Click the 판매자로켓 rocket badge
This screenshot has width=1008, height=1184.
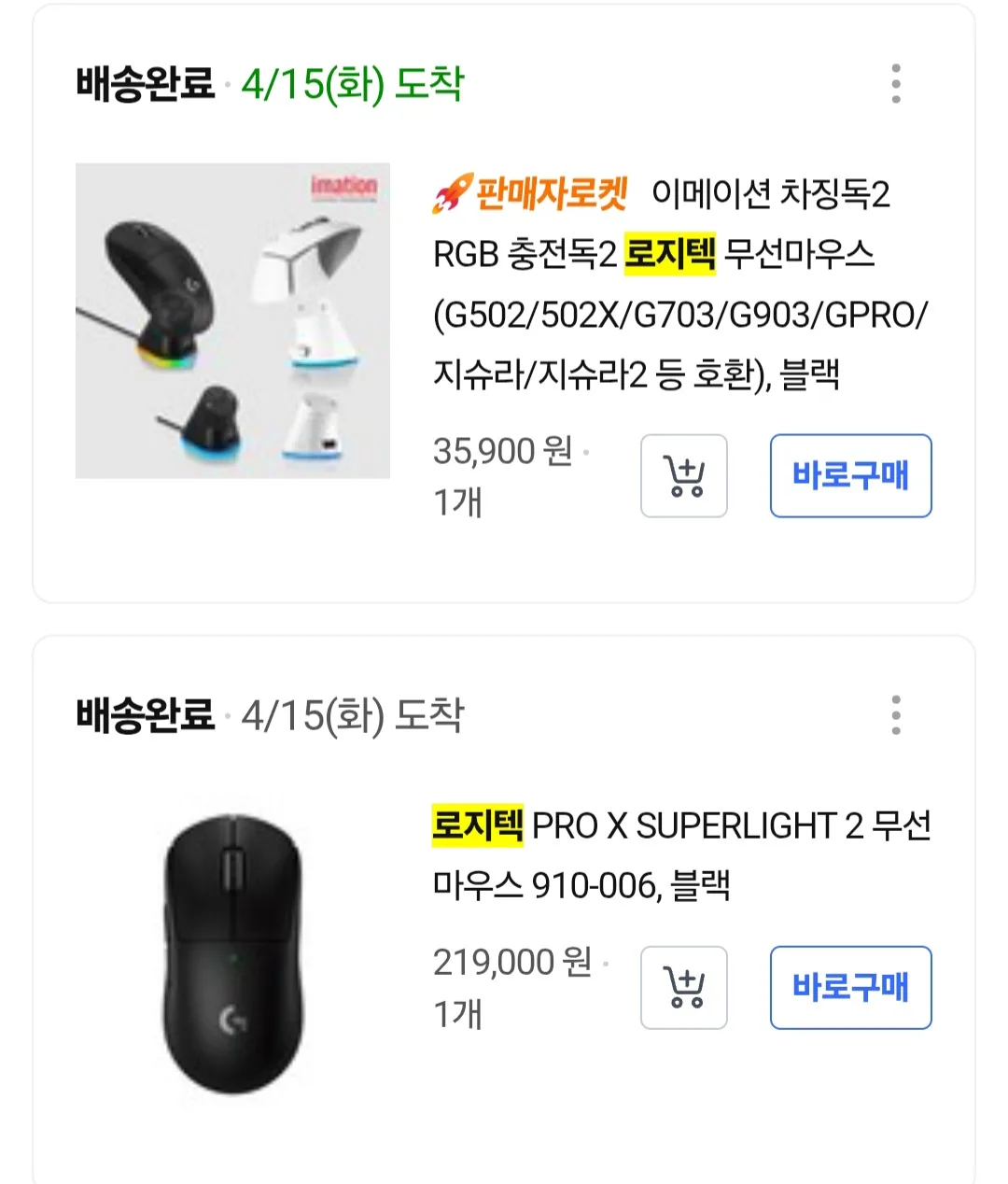click(530, 193)
